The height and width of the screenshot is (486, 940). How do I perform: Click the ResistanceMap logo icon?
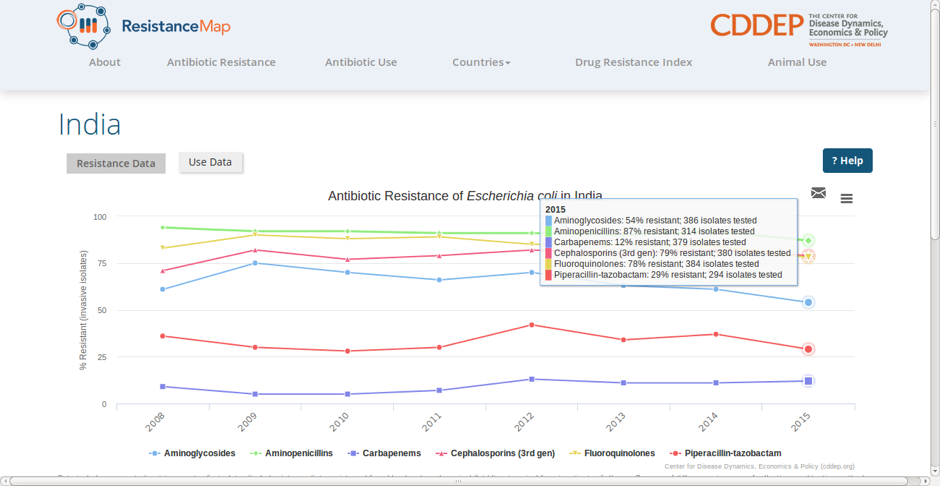pyautogui.click(x=81, y=26)
